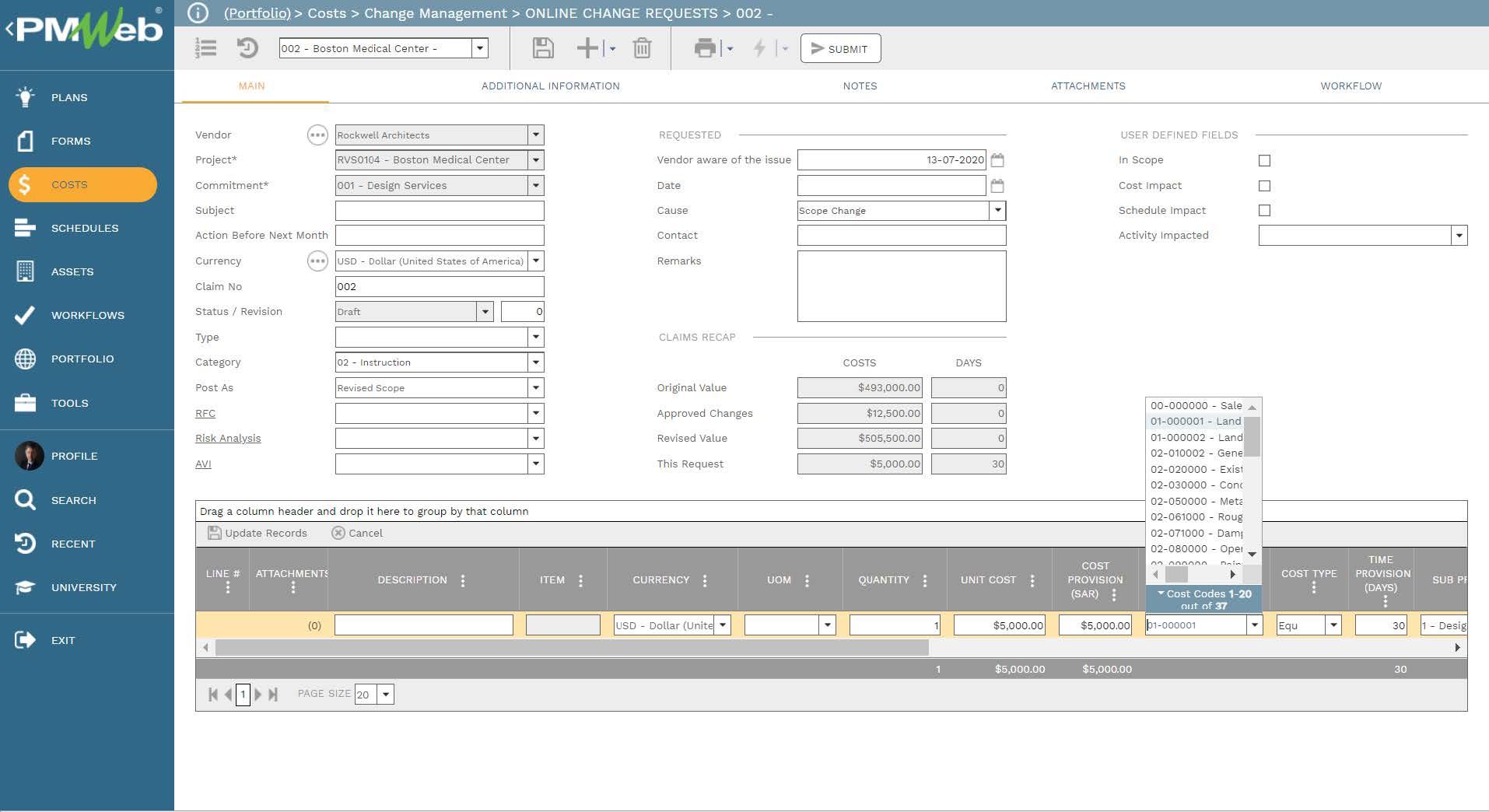
Task: Click the ellipsis button beside Vendor
Action: [317, 135]
